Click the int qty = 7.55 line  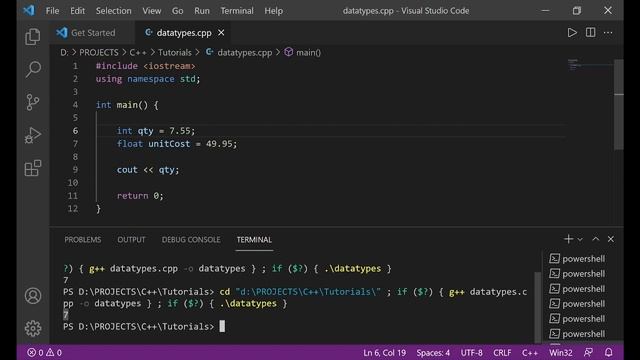(156, 131)
